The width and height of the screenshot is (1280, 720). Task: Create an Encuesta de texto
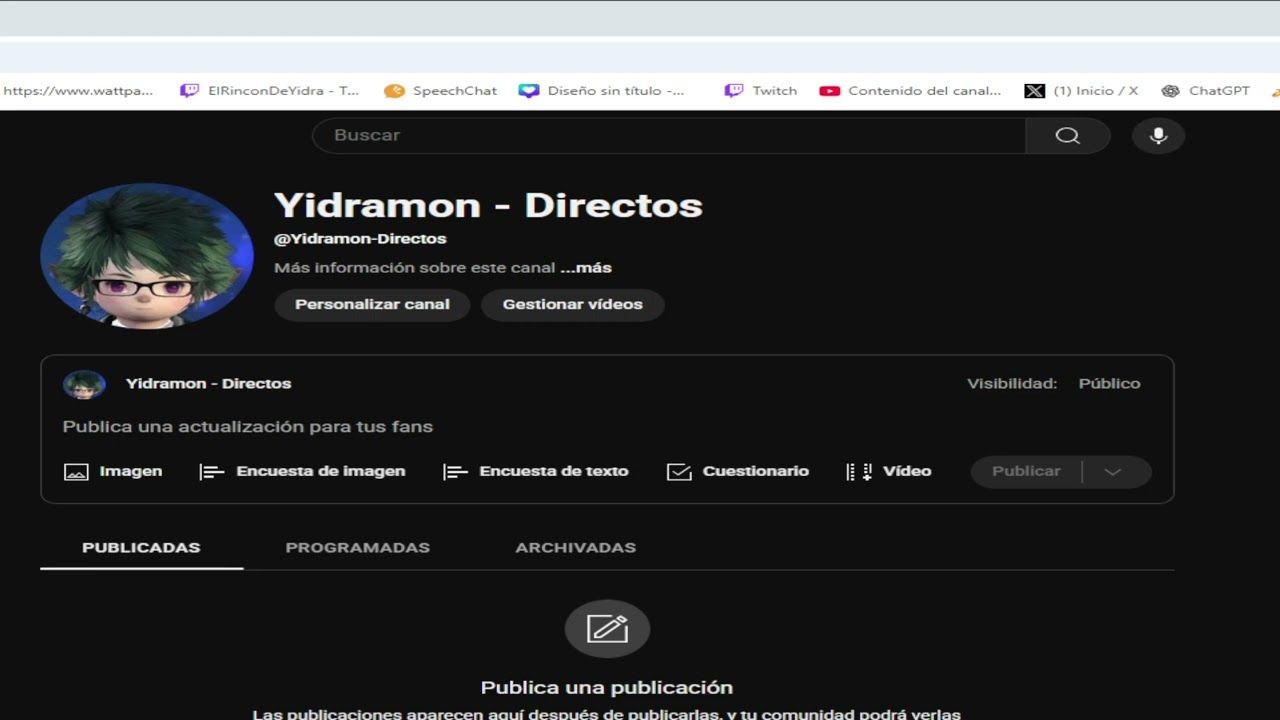tap(536, 472)
